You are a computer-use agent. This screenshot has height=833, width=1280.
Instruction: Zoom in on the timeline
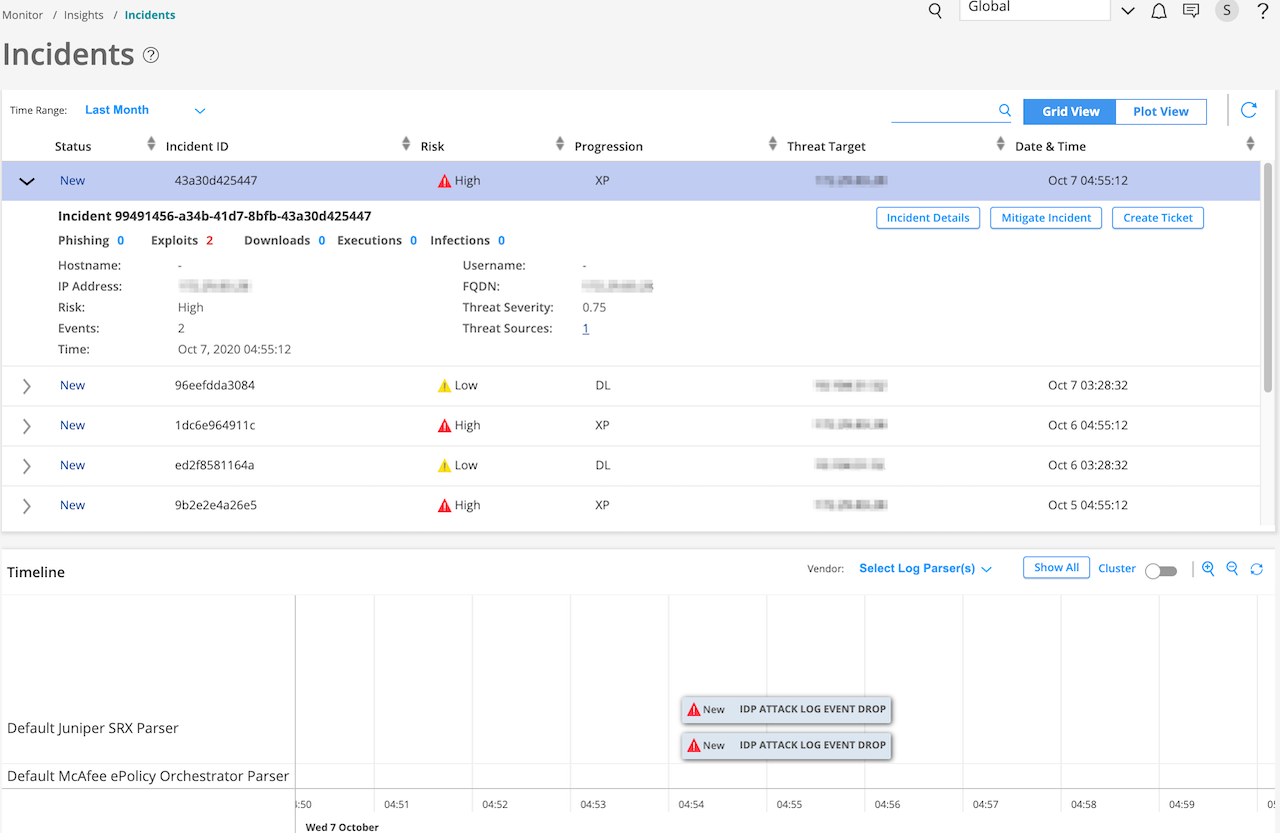point(1208,569)
